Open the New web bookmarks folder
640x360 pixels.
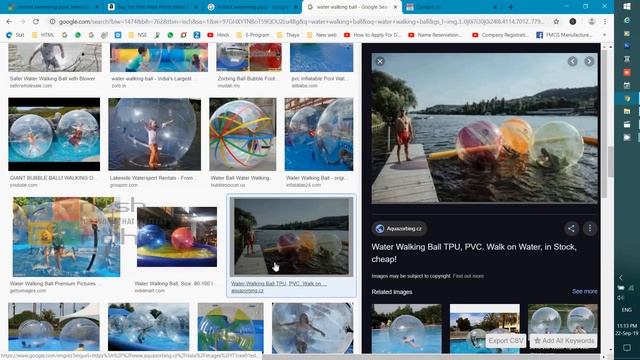pos(322,35)
